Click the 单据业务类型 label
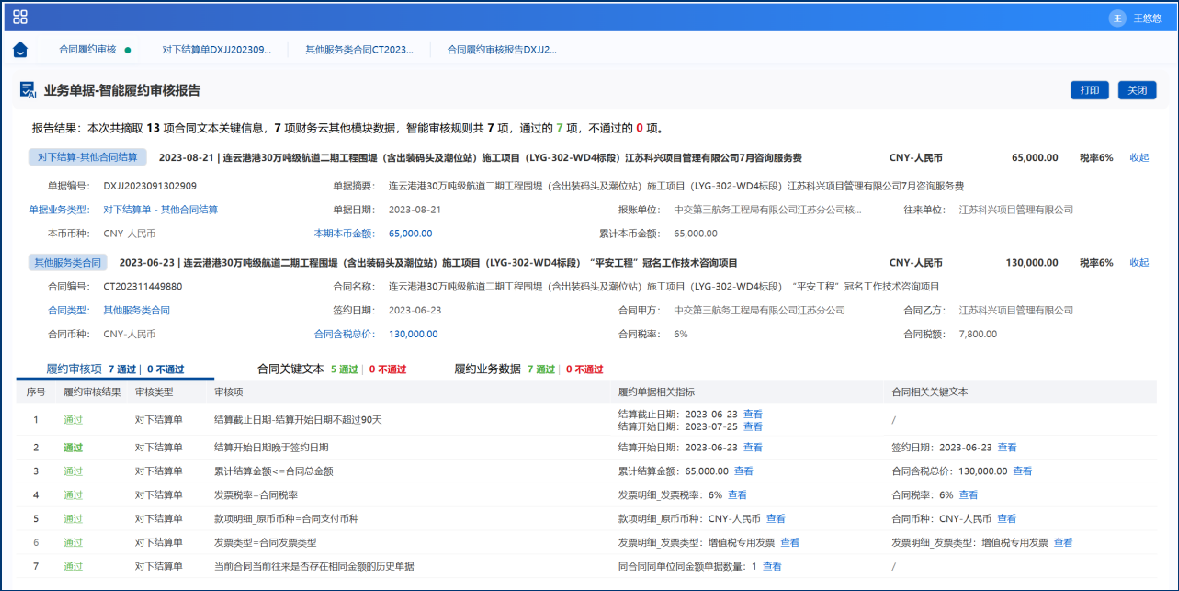The image size is (1179, 591). [x=59, y=210]
